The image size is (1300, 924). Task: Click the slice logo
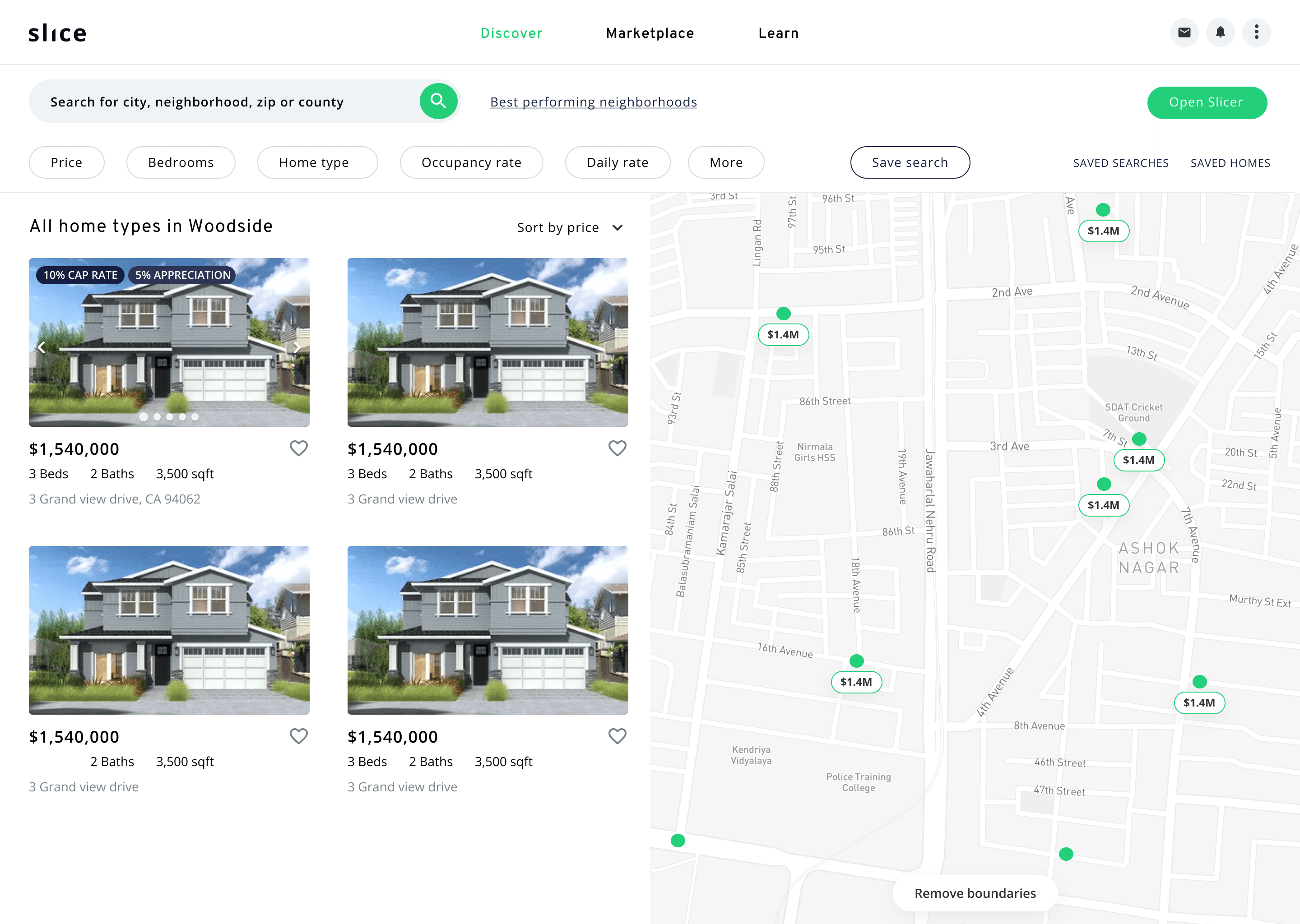[x=57, y=33]
